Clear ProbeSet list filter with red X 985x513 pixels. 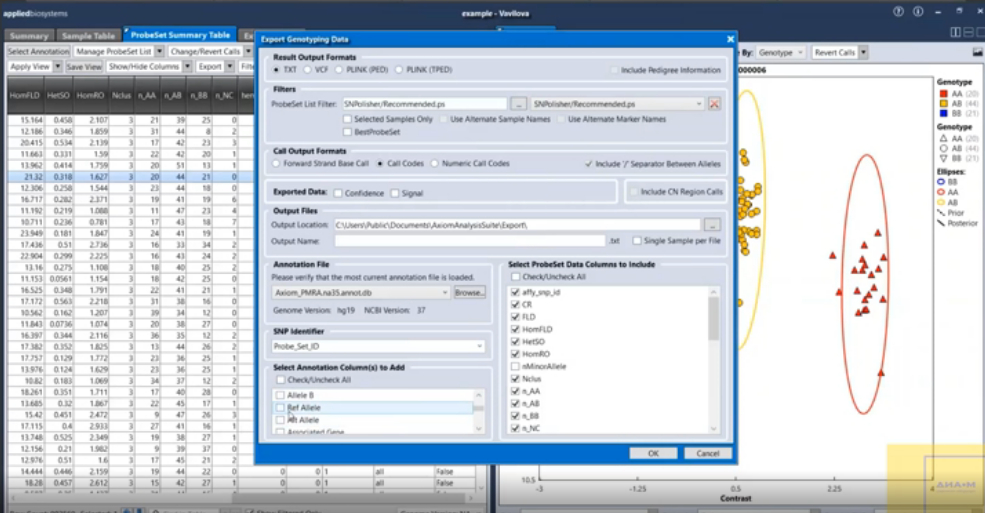[x=715, y=104]
